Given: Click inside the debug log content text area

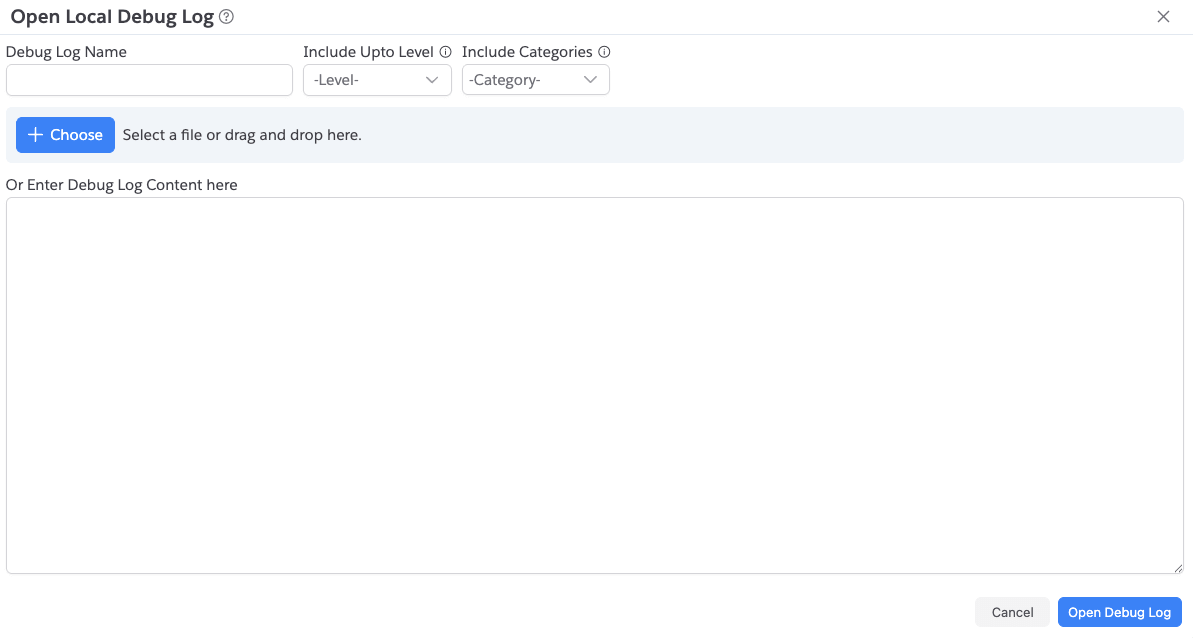Looking at the screenshot, I should point(594,385).
